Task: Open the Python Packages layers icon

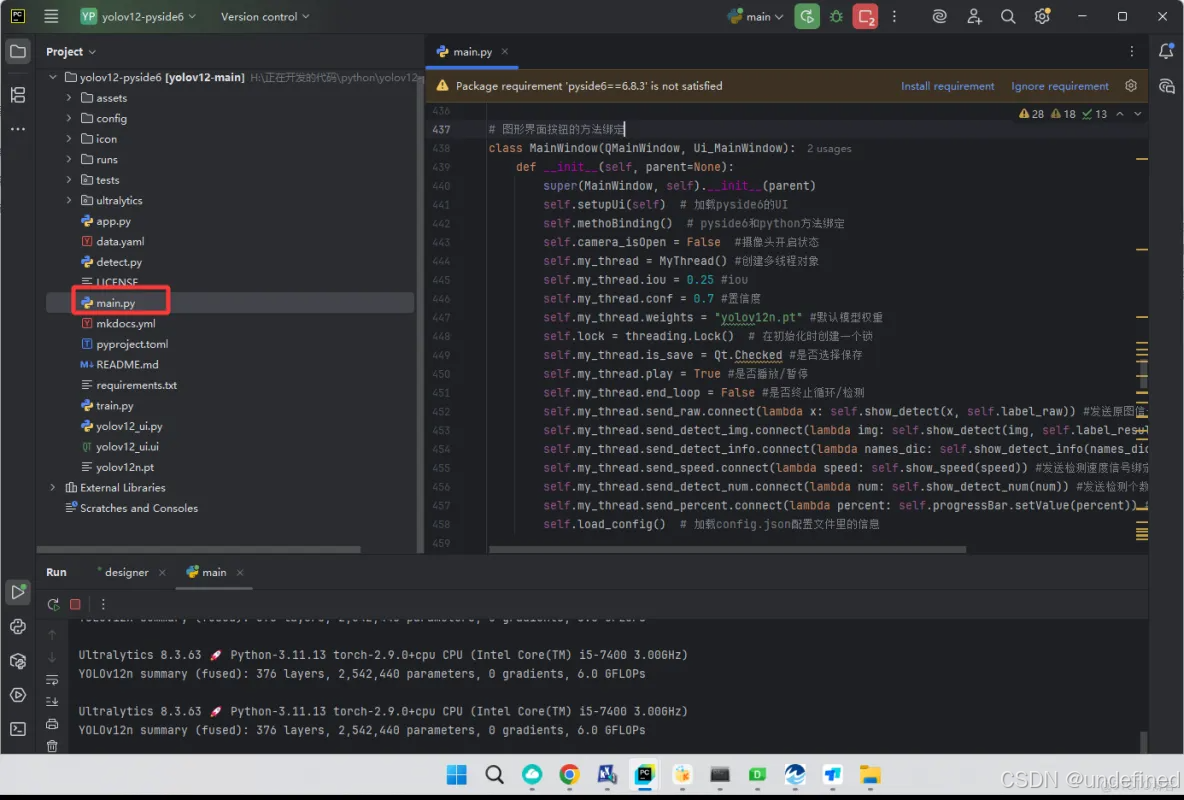Action: coord(17,661)
